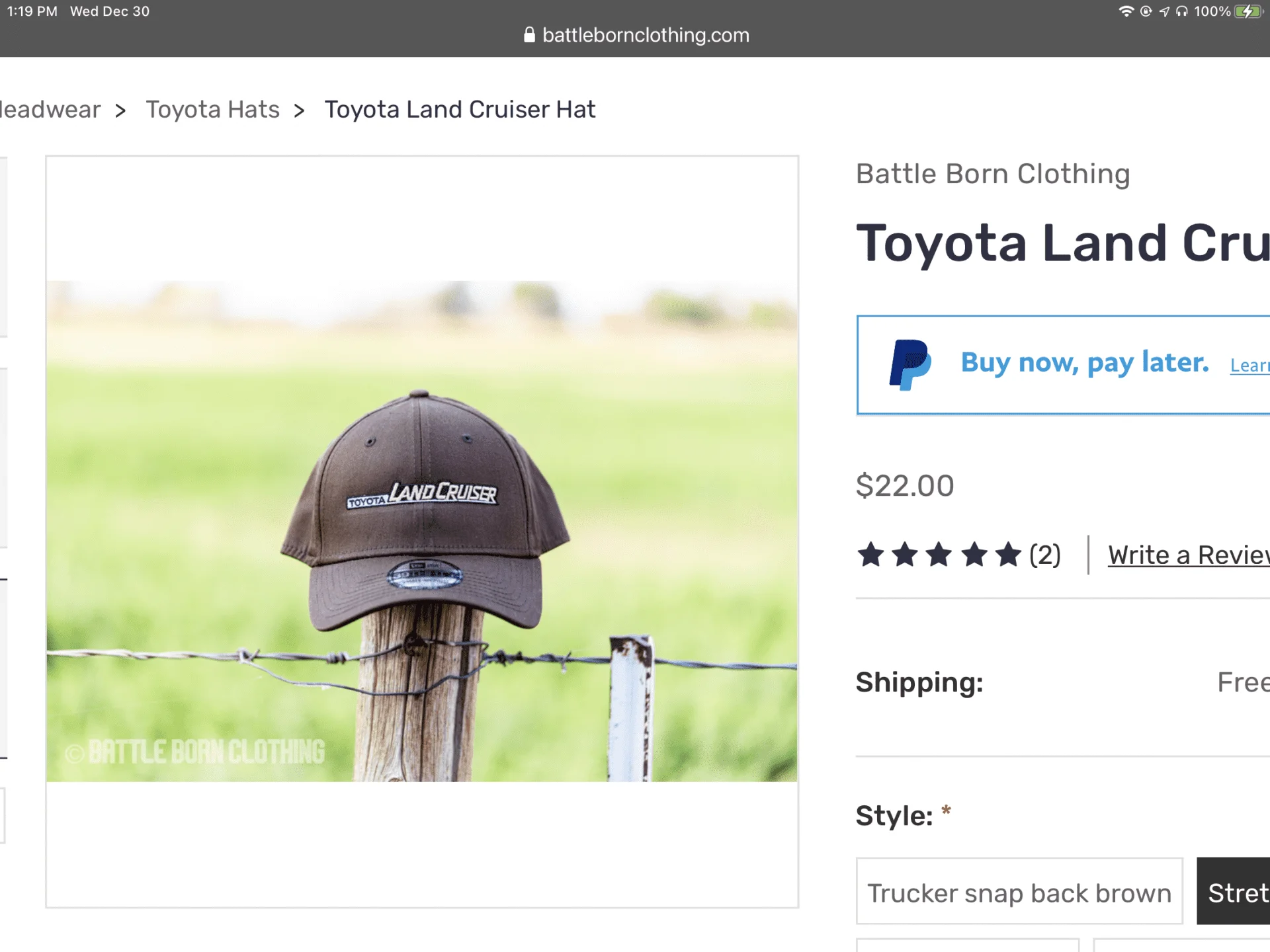Tap the battery charging icon
1270x952 pixels.
coord(1249,11)
